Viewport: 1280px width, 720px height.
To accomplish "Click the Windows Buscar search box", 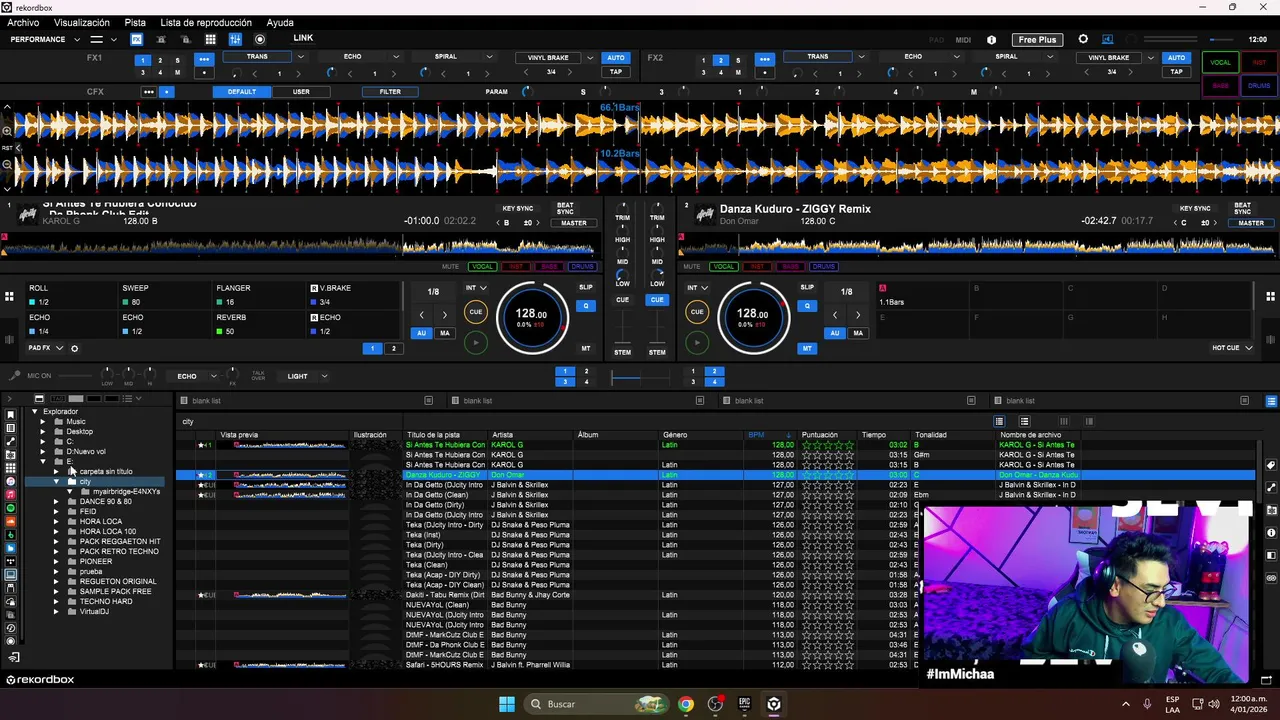I will (594, 704).
